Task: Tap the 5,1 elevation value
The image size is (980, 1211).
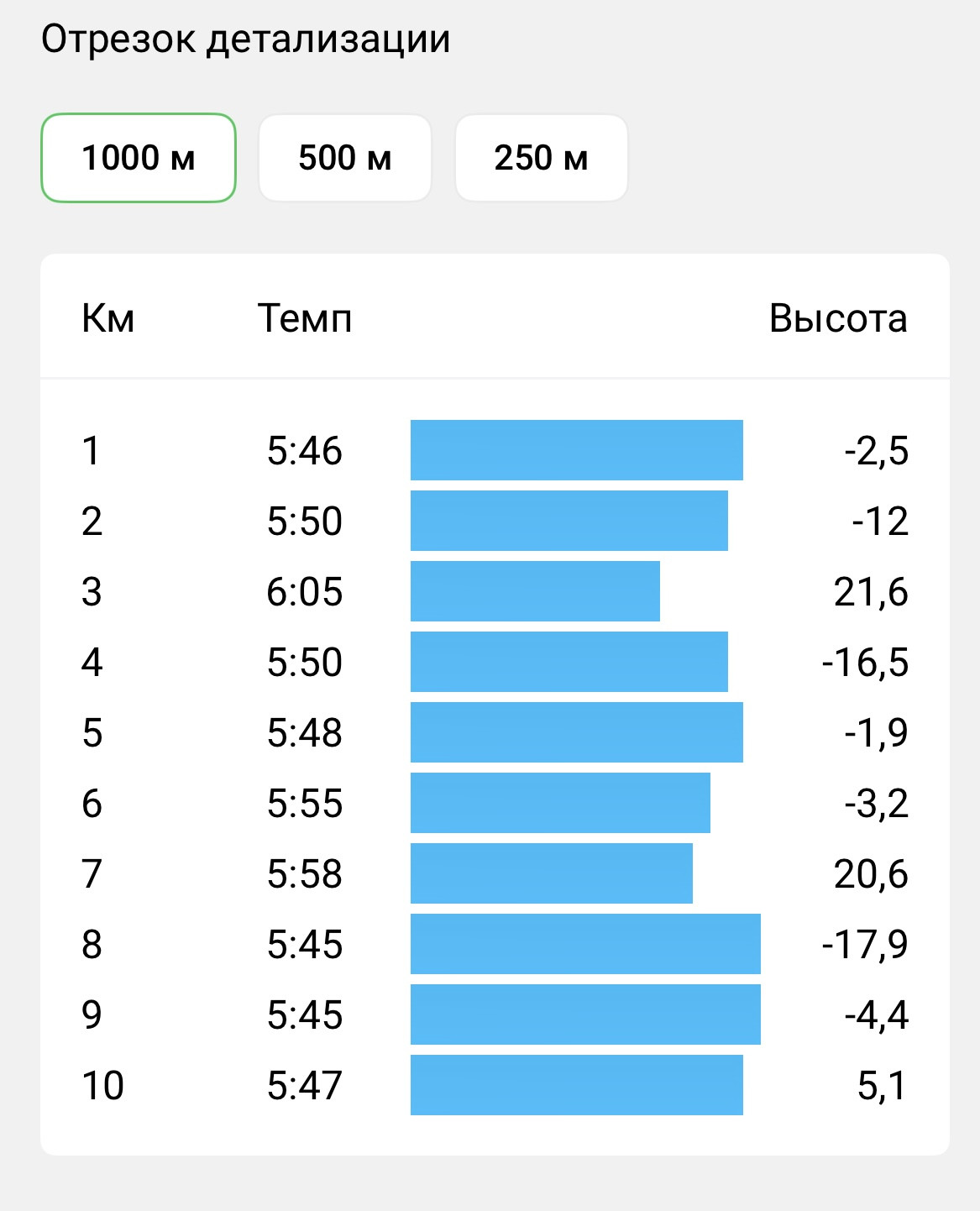Action: [883, 1086]
